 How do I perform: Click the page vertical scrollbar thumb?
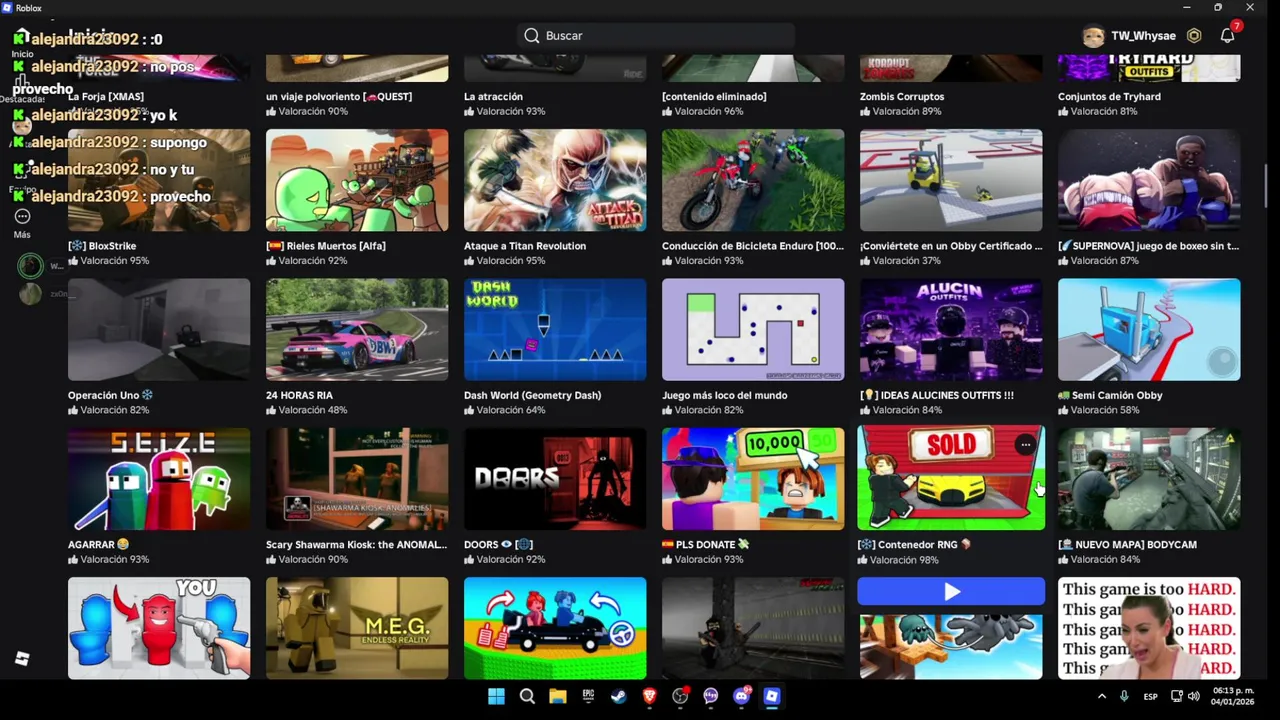pos(1265,185)
